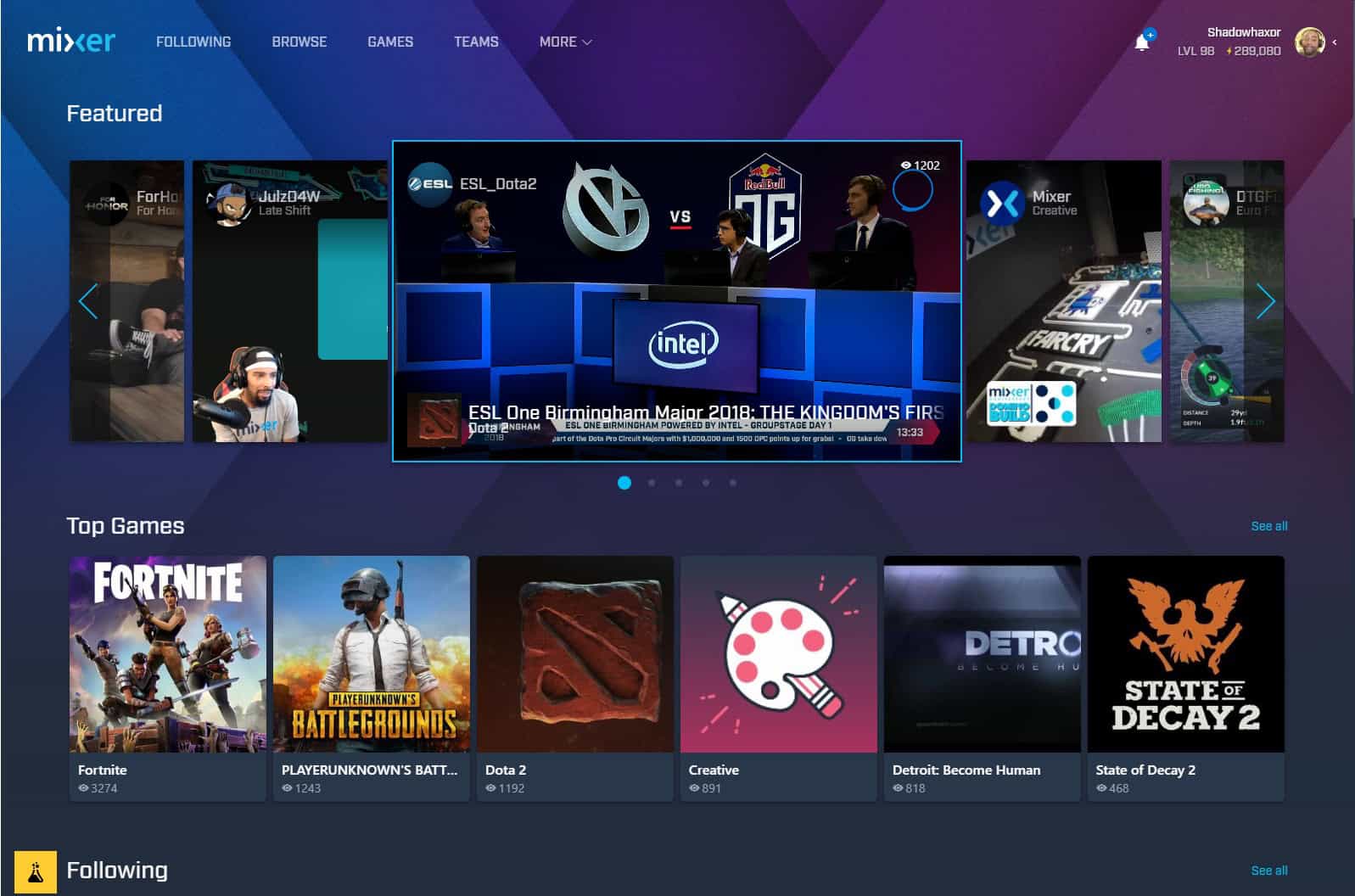The width and height of the screenshot is (1355, 896).
Task: Click the 1202 viewer count eye icon
Action: (x=905, y=165)
